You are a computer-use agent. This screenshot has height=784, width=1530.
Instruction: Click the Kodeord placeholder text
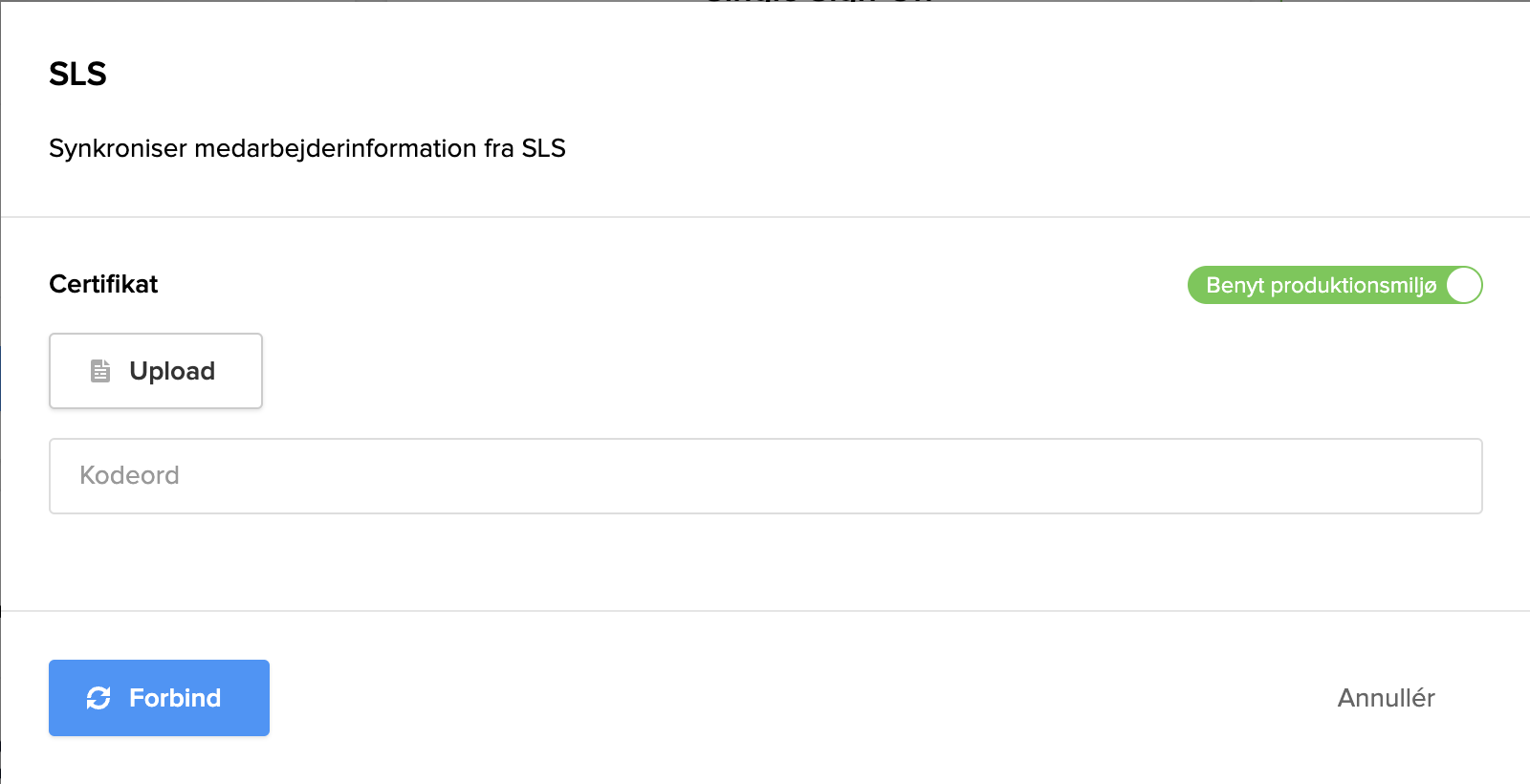[x=129, y=475]
